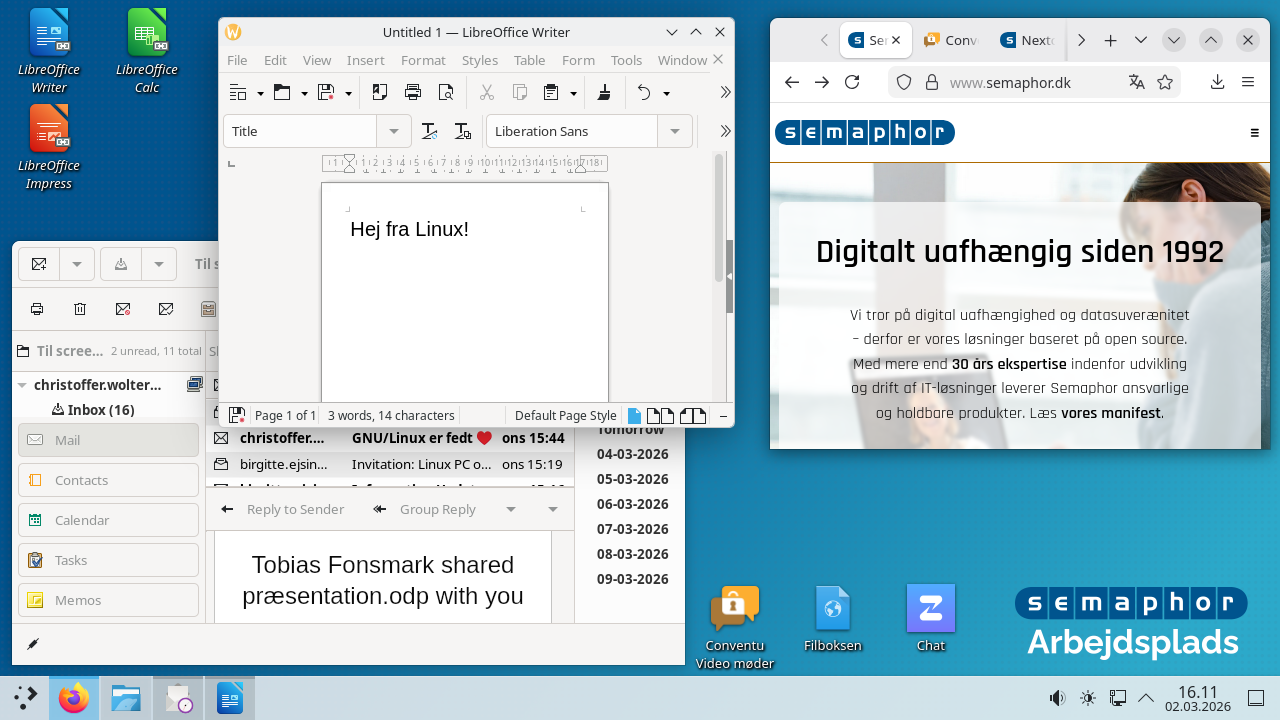Viewport: 1280px width, 720px height.
Task: Expand the Liberation Sans font name dropdown
Action: click(675, 131)
